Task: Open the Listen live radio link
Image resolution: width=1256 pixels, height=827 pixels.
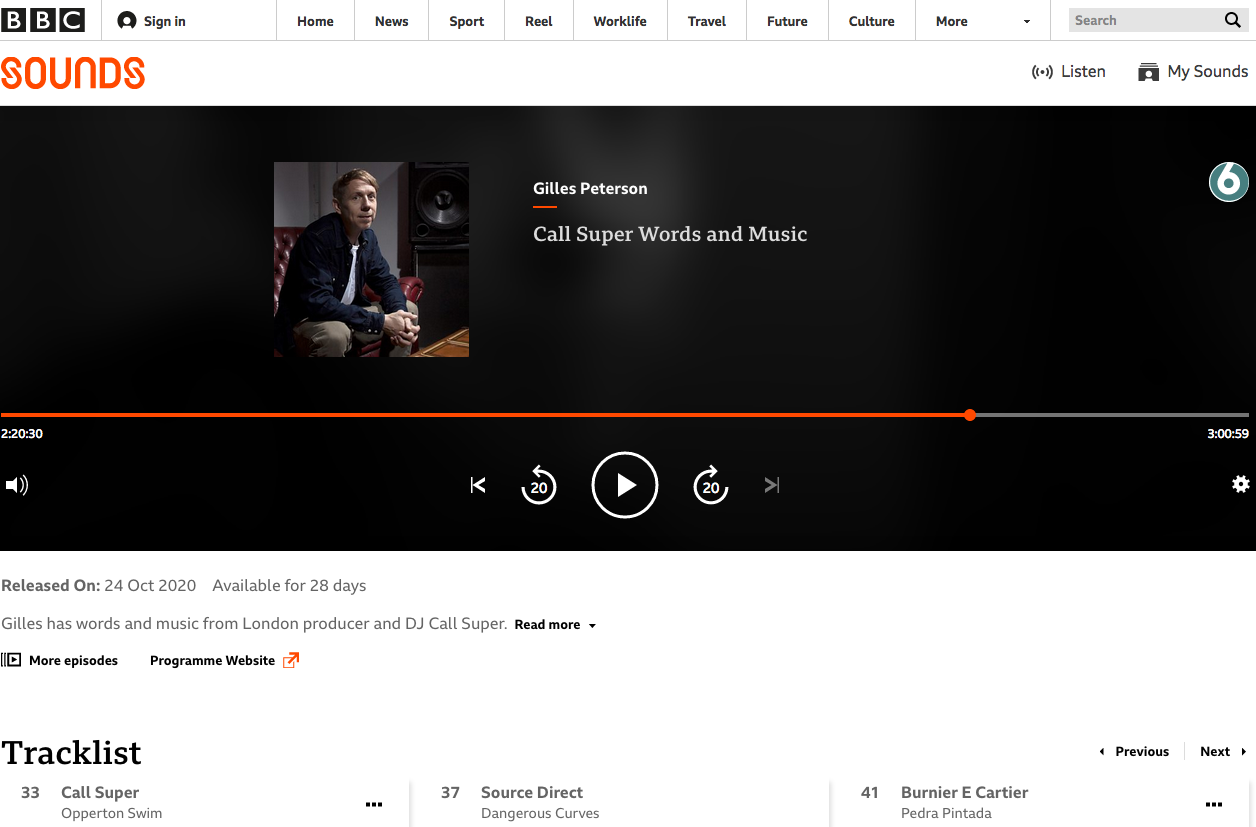Action: click(x=1068, y=72)
